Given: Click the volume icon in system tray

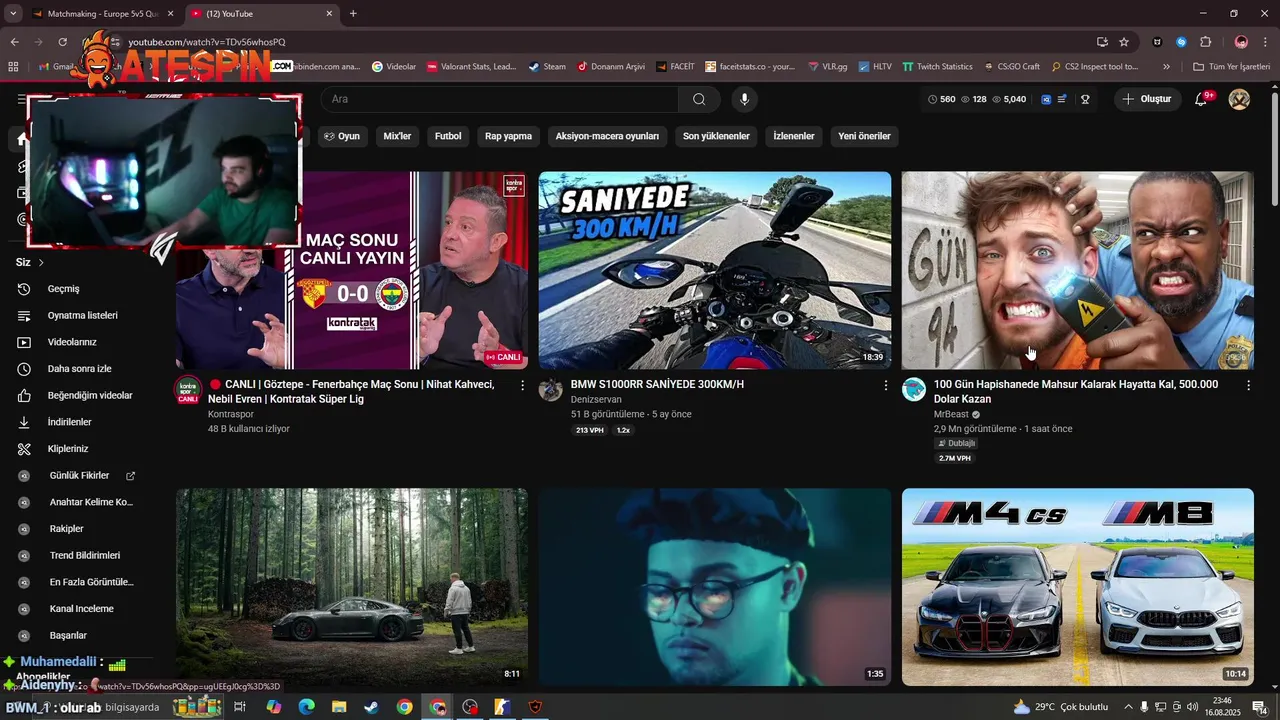Looking at the screenshot, I should click(1192, 707).
